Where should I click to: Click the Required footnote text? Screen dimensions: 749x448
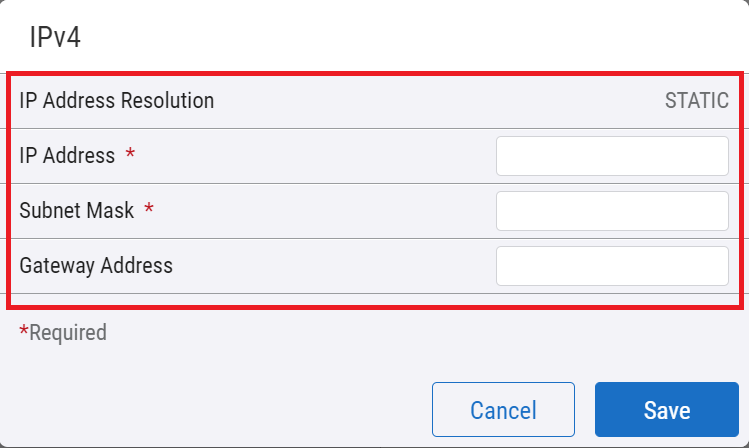coord(67,332)
